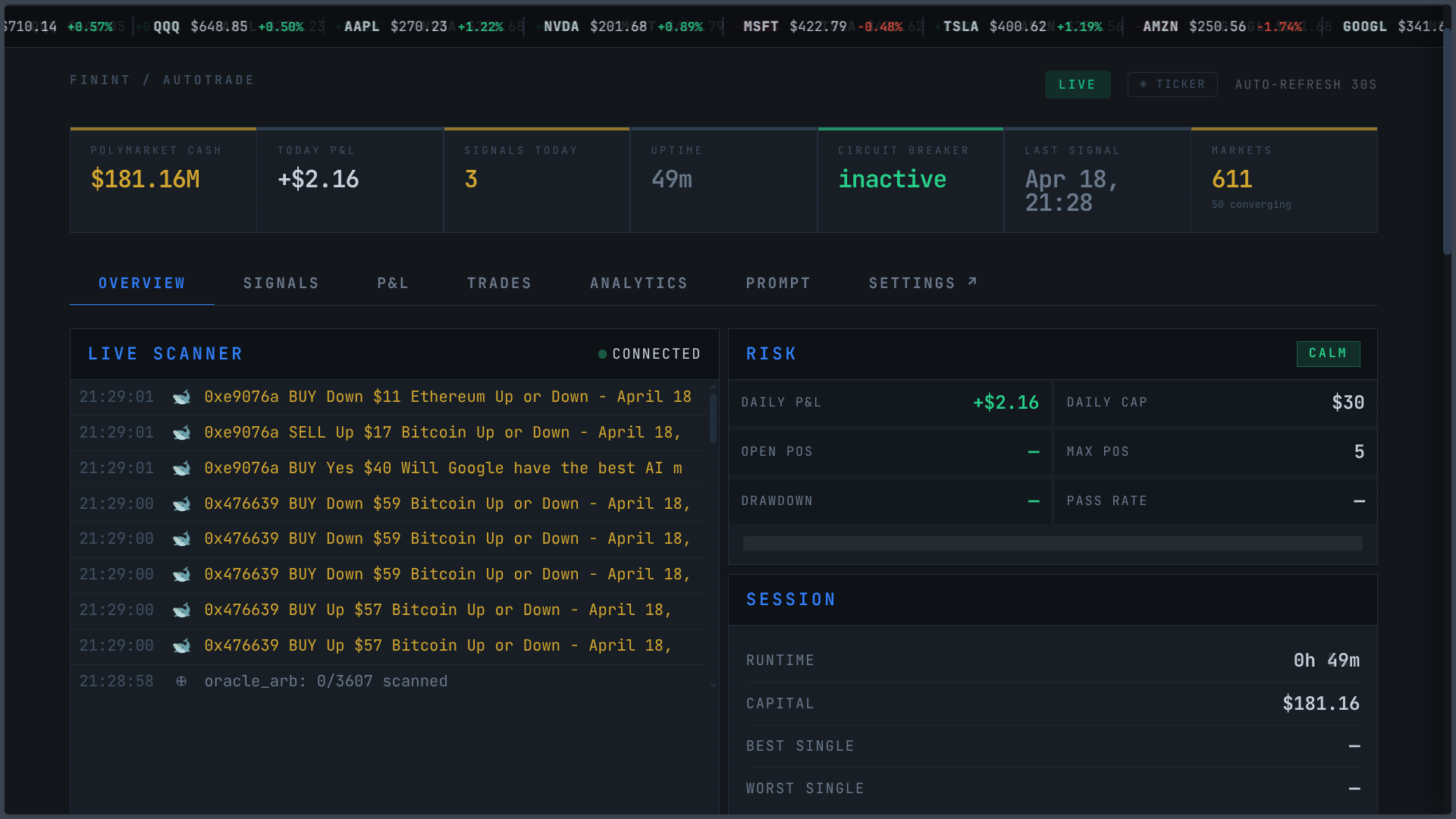Click whale icon beside SELL Up $17 Bitcoin entry
This screenshot has width=1456, height=819.
pos(181,433)
